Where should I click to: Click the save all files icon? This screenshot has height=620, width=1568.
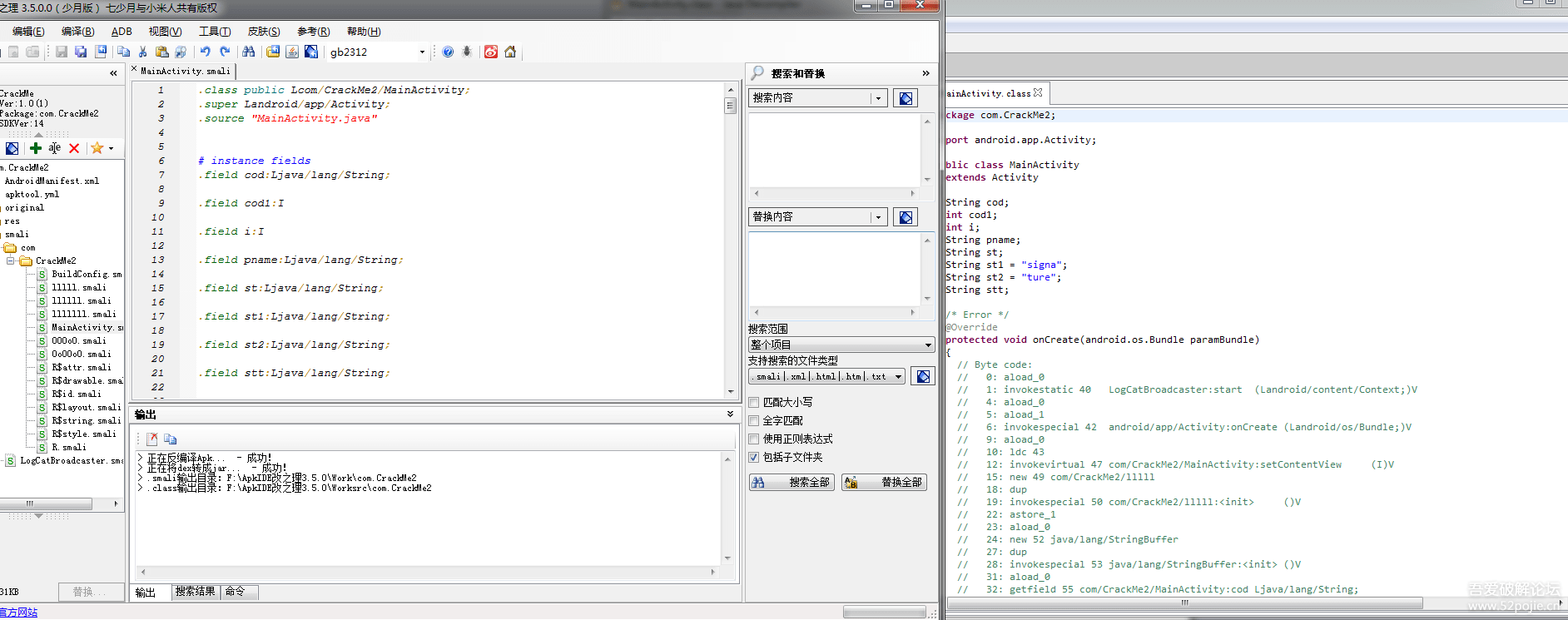81,52
